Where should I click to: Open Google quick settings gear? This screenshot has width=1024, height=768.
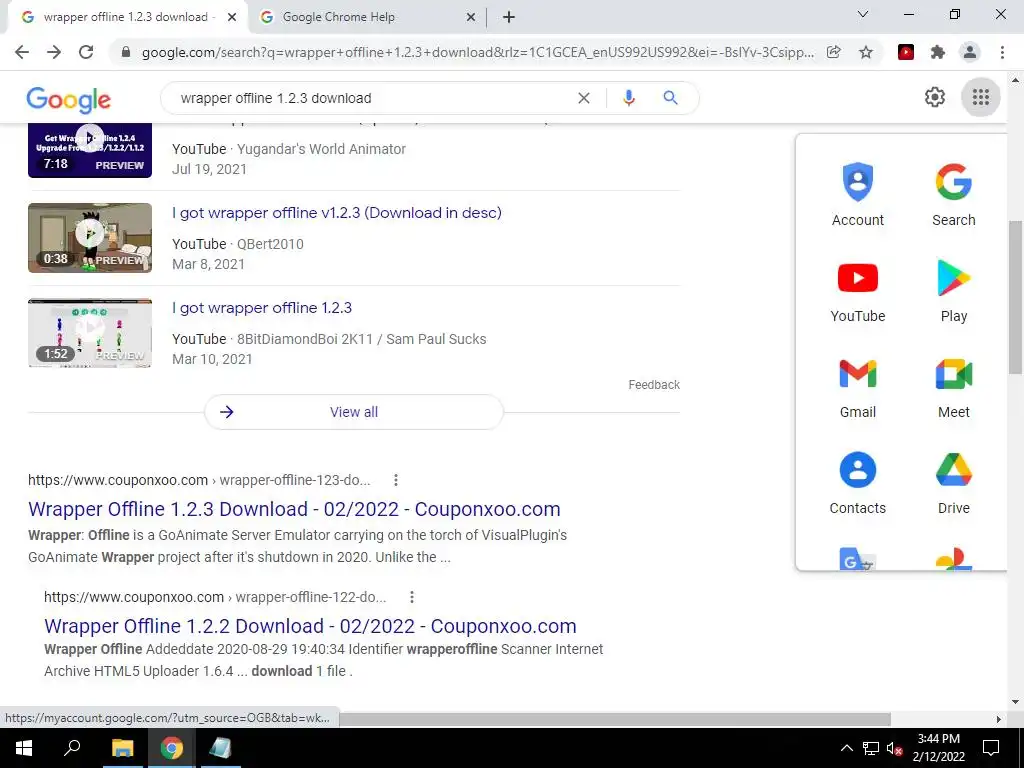(x=935, y=97)
